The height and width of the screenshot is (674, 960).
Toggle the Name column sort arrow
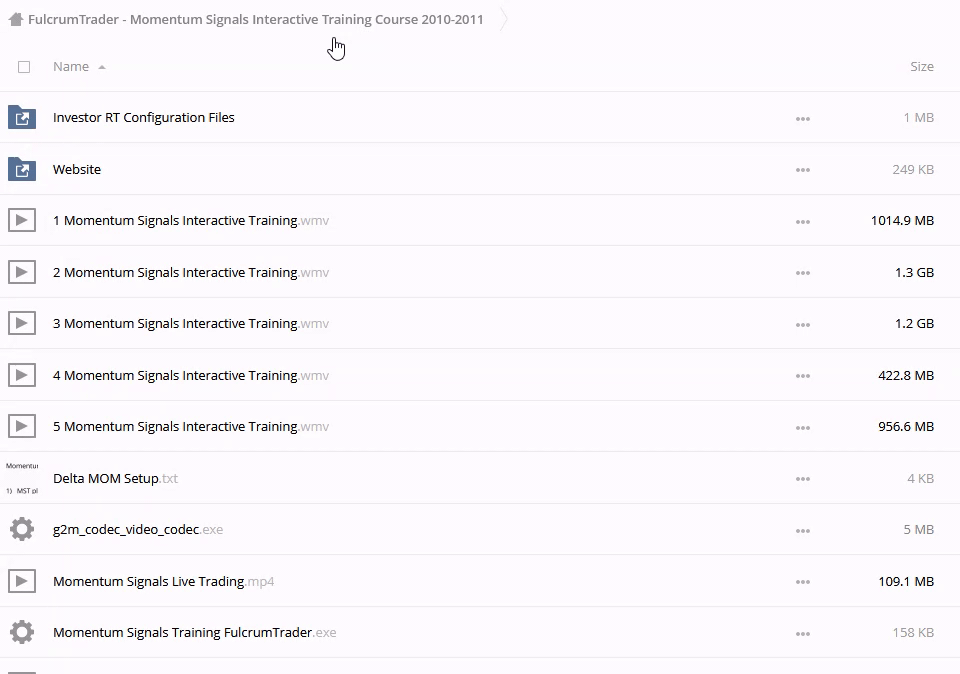tap(102, 67)
